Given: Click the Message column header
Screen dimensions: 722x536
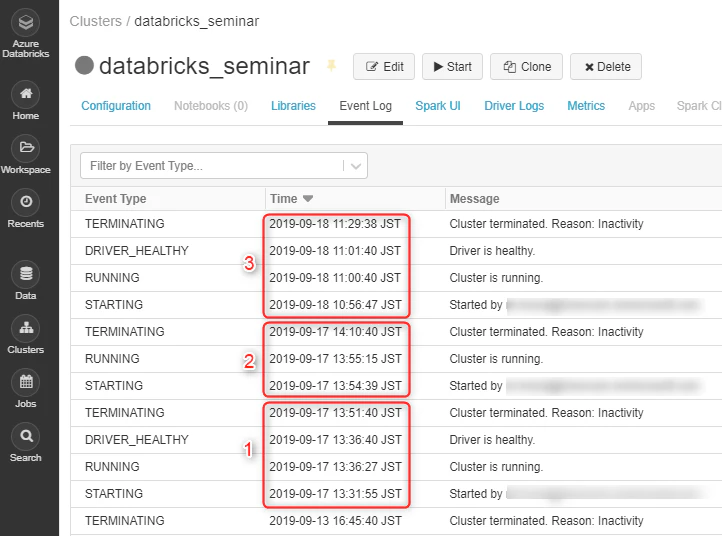Looking at the screenshot, I should point(474,199).
